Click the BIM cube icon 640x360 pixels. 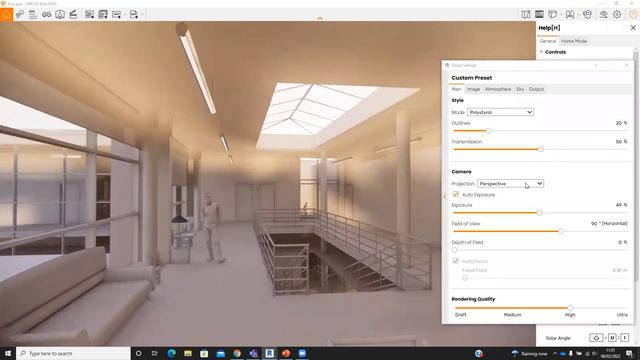point(552,14)
